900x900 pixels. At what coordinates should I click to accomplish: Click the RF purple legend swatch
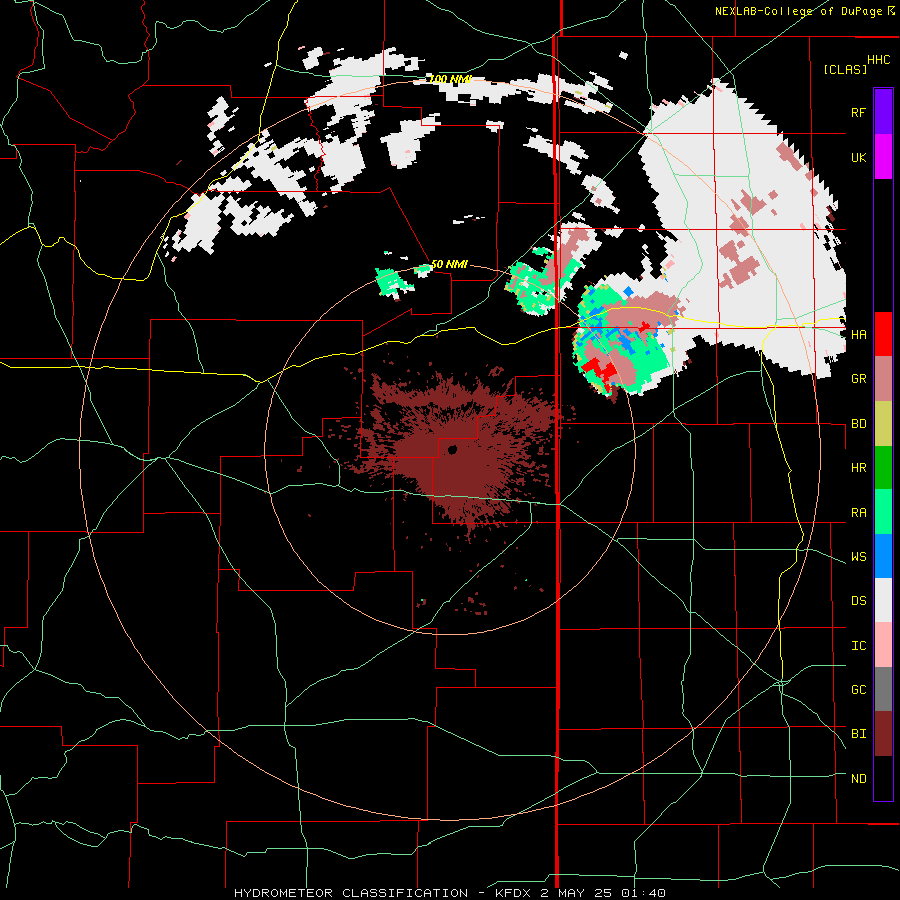point(883,112)
